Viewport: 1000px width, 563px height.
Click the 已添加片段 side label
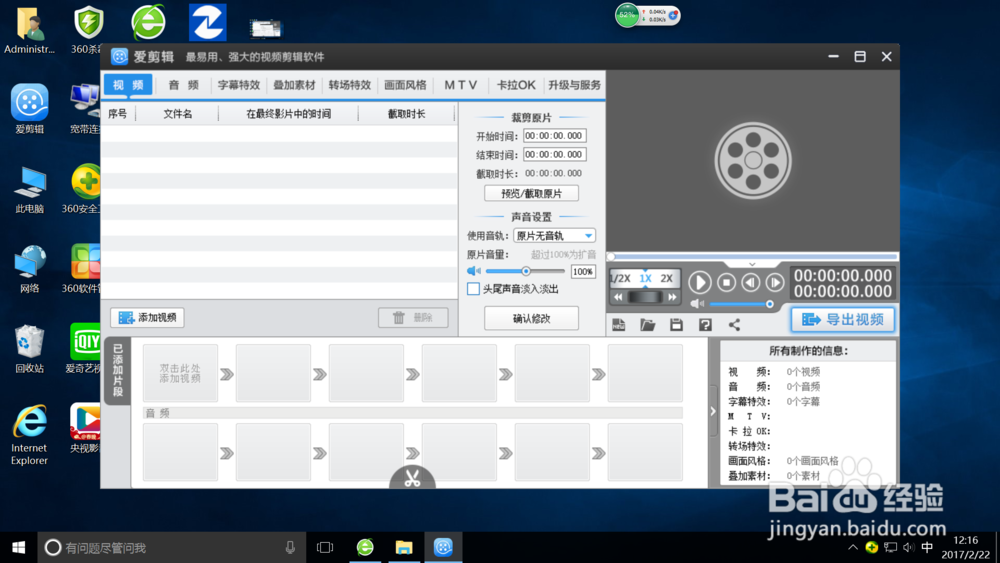[x=117, y=370]
